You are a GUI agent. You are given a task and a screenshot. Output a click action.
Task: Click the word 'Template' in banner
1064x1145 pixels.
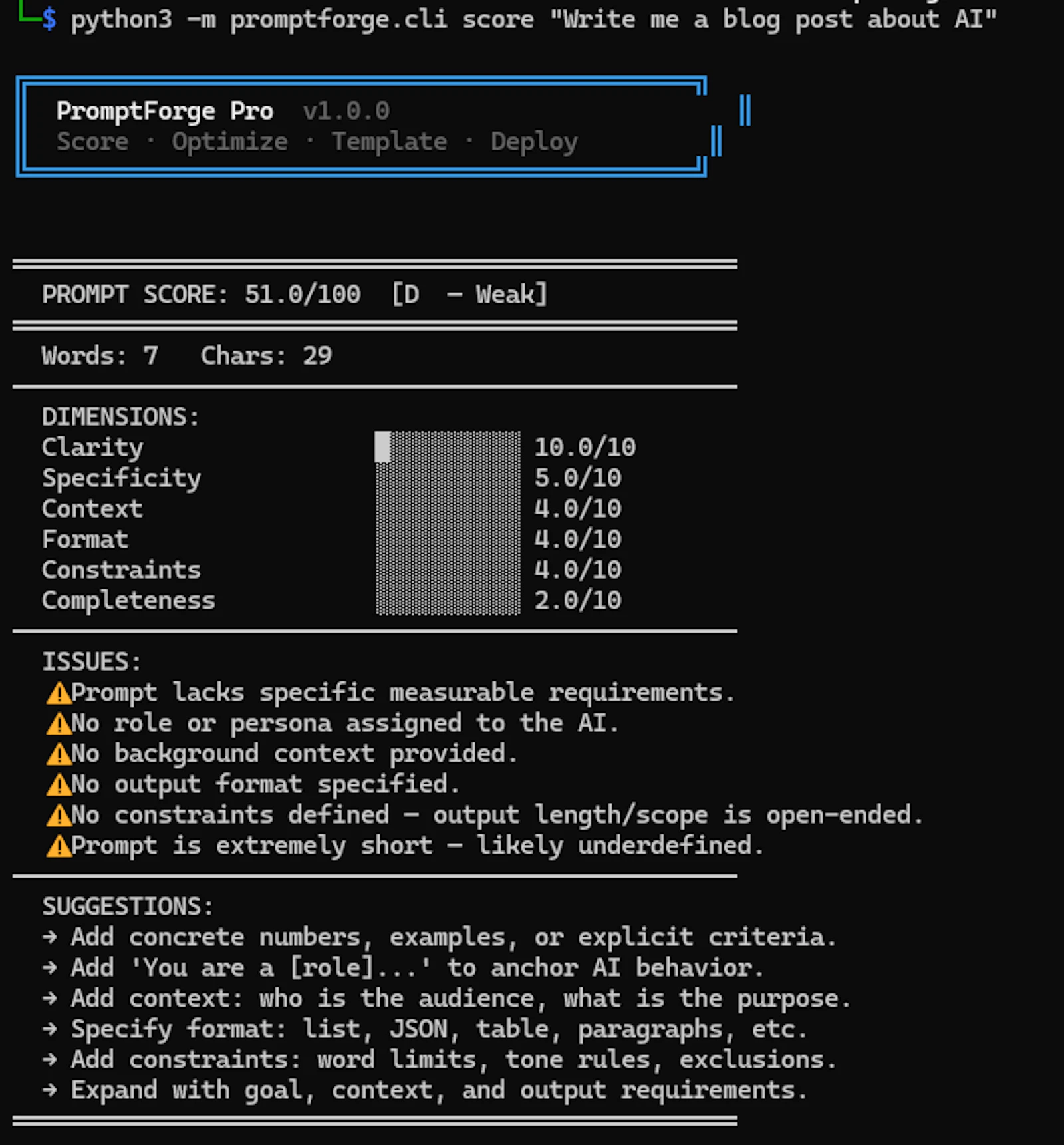390,142
